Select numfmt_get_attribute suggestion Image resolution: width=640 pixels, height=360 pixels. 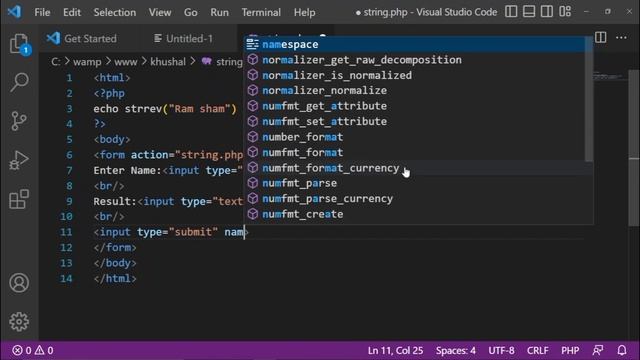[414, 106]
